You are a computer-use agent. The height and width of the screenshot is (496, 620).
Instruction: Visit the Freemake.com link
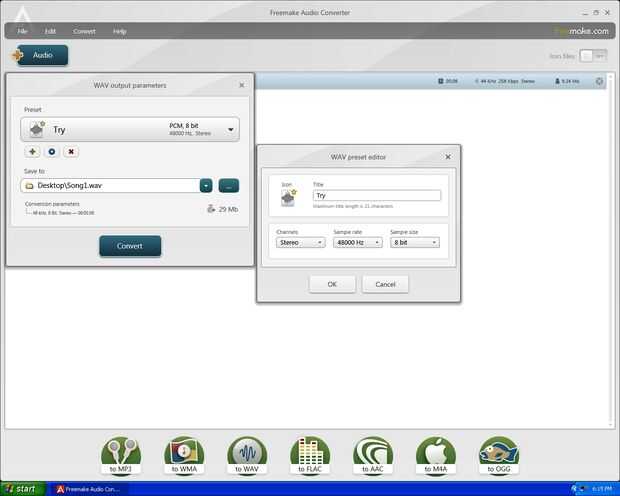click(x=582, y=31)
